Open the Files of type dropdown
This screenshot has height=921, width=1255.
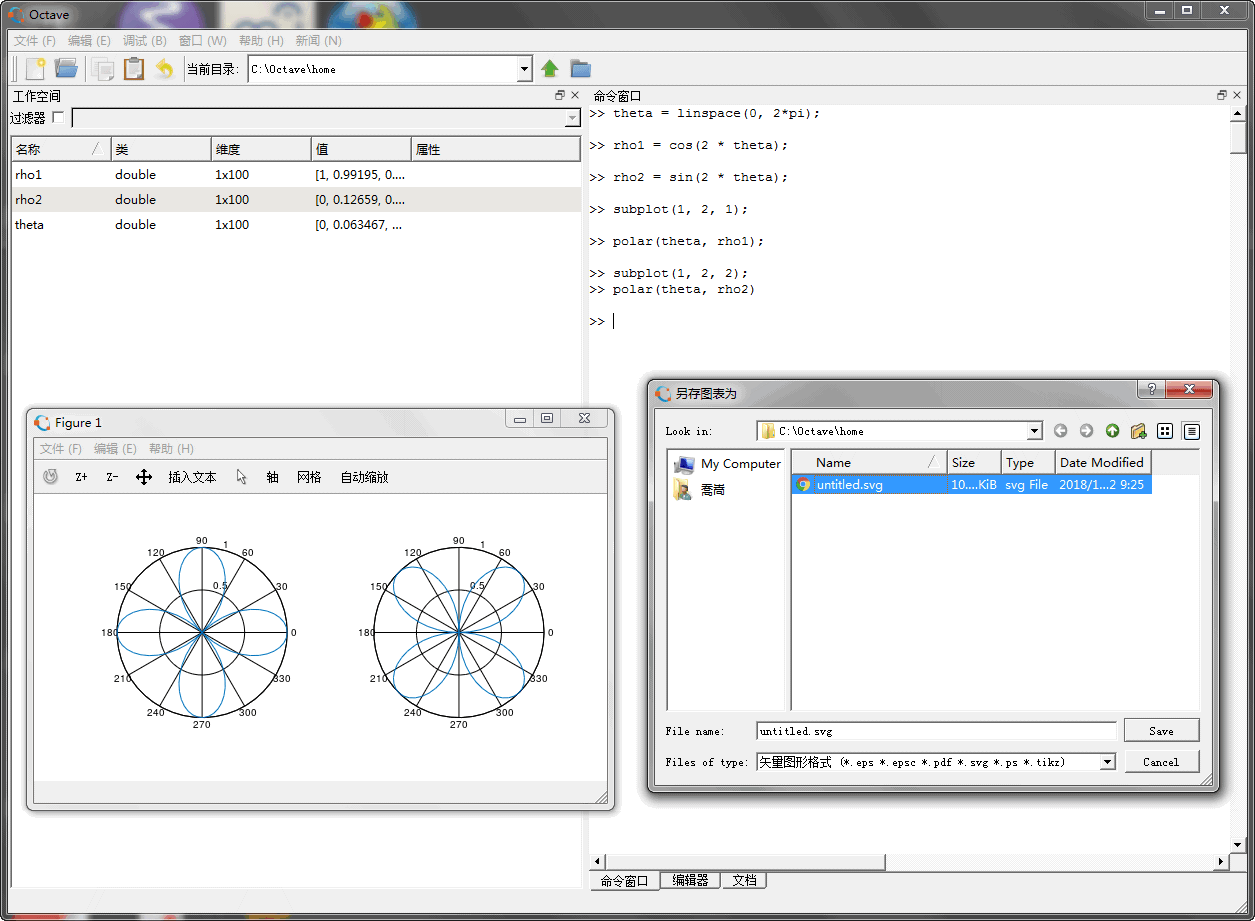click(1107, 762)
